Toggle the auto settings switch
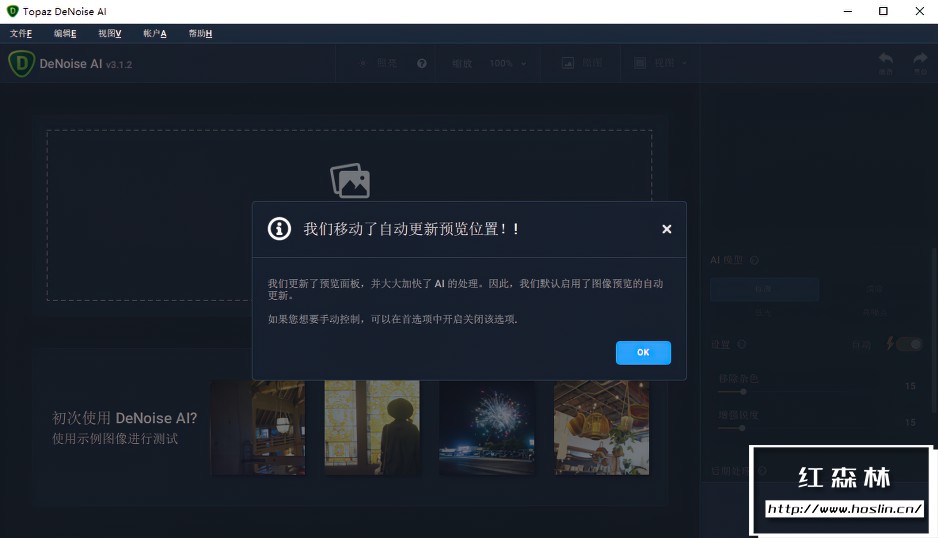Screen dimensions: 938x538 click(910, 344)
